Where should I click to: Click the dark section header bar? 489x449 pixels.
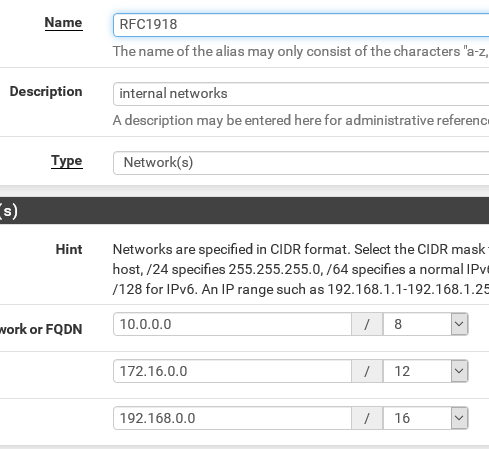[x=244, y=210]
